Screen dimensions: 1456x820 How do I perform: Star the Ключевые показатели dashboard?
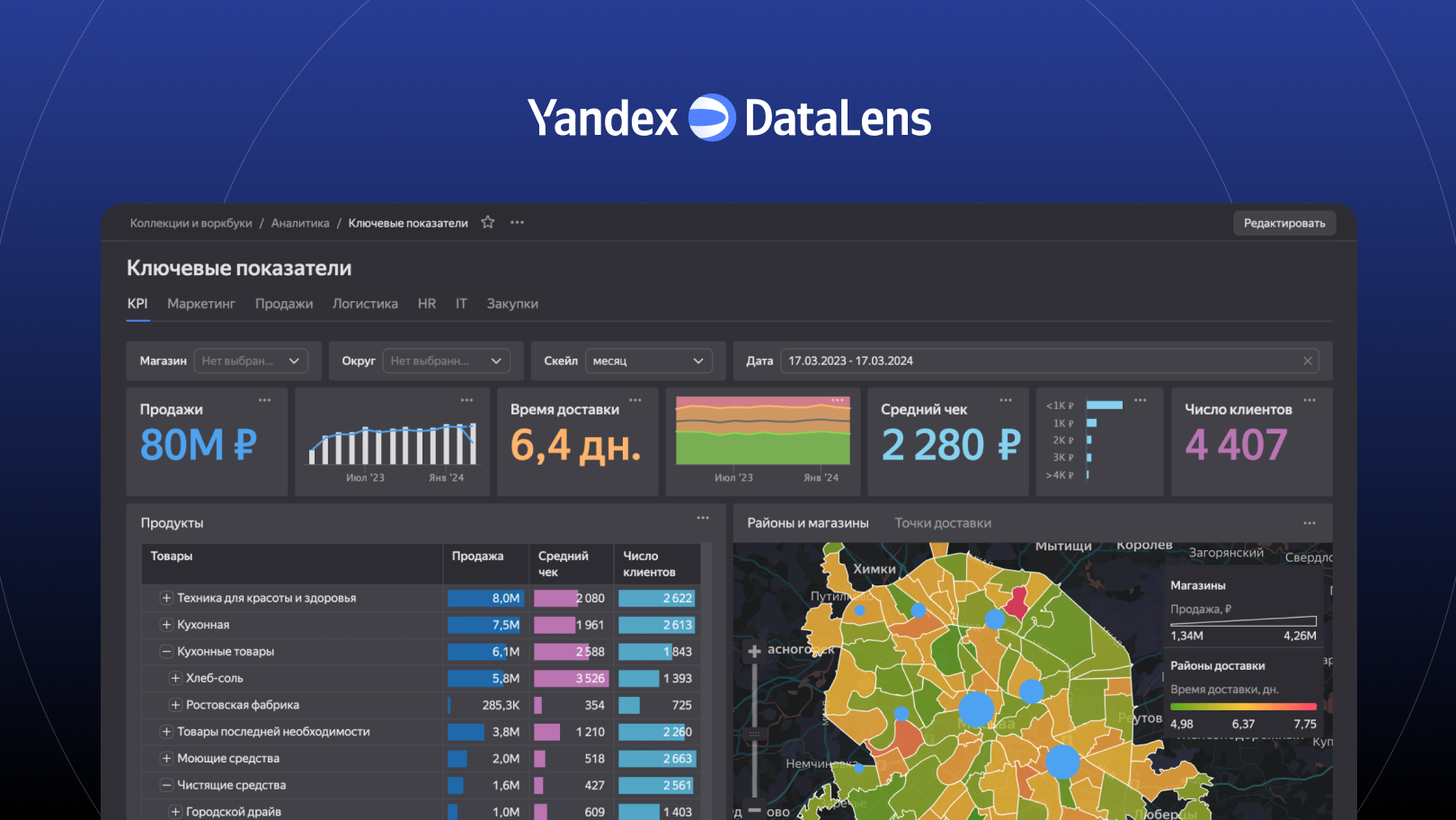point(486,222)
